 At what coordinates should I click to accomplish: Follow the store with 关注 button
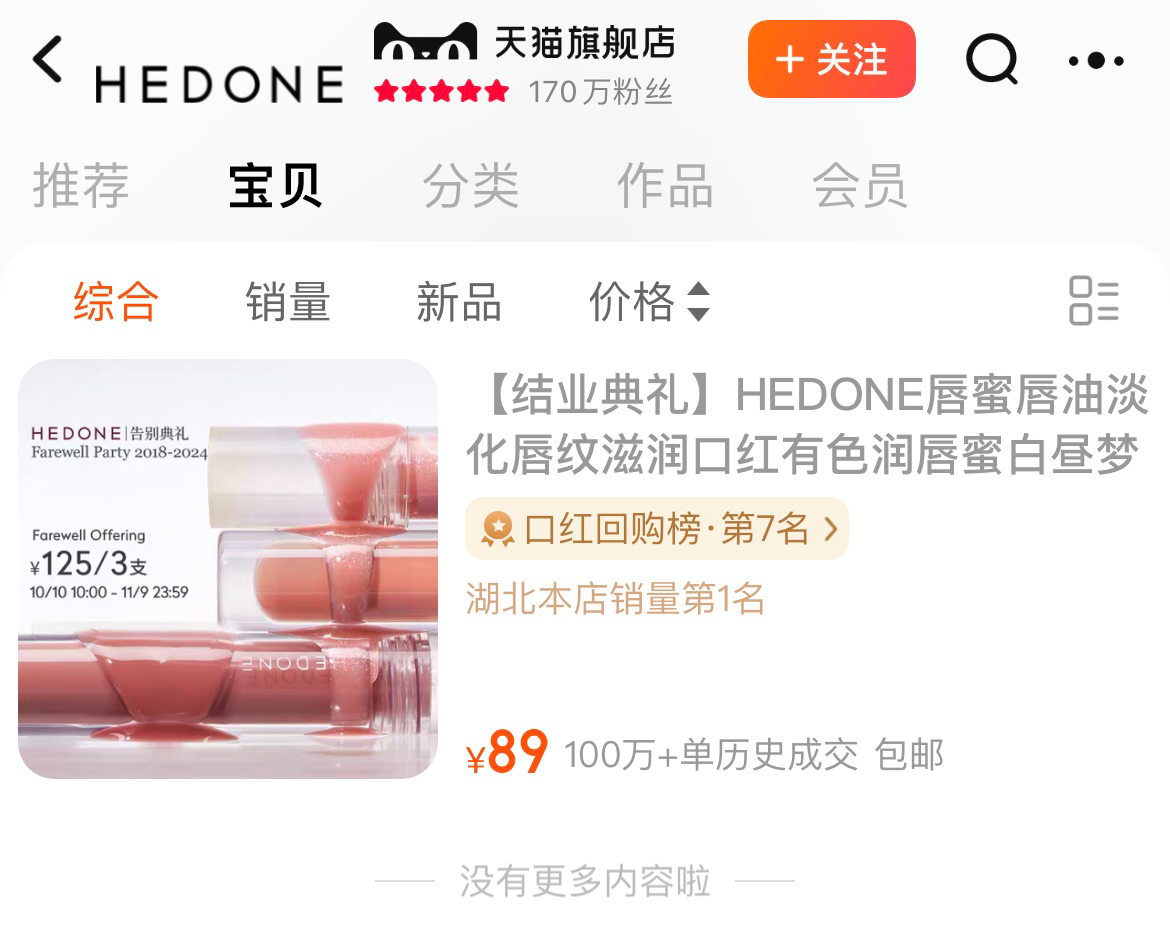[831, 59]
